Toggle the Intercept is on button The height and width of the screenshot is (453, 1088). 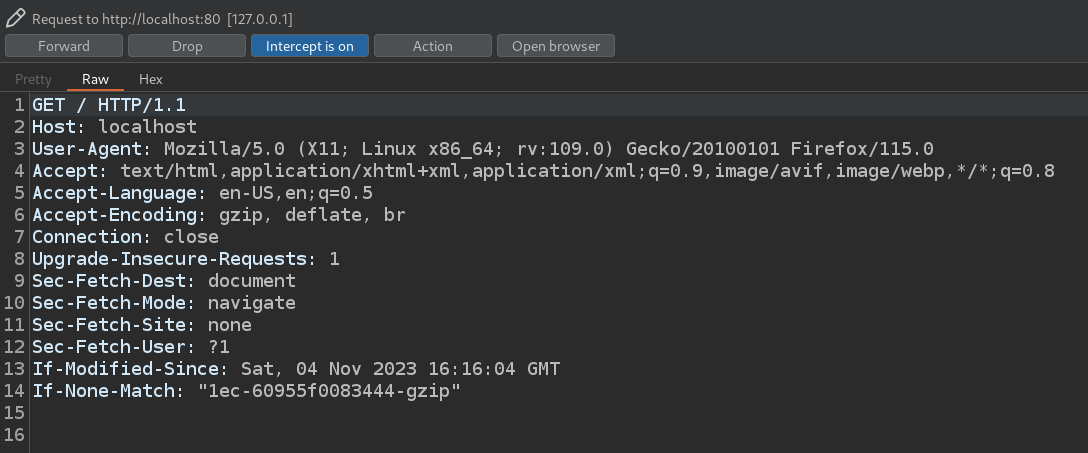click(x=309, y=46)
